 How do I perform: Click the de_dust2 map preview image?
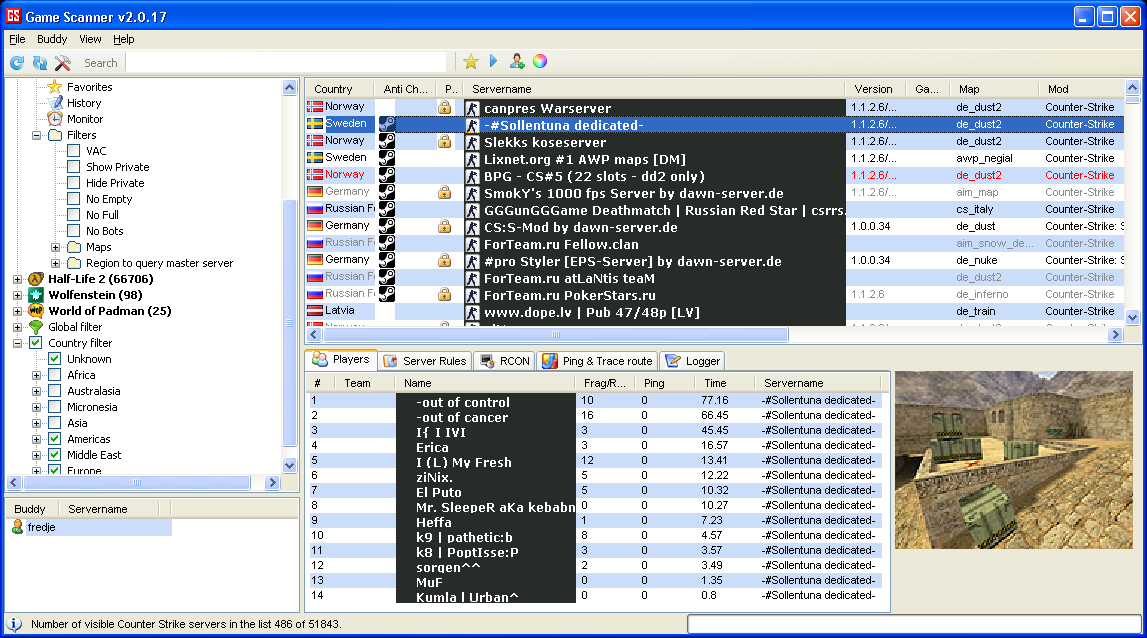[x=1013, y=460]
